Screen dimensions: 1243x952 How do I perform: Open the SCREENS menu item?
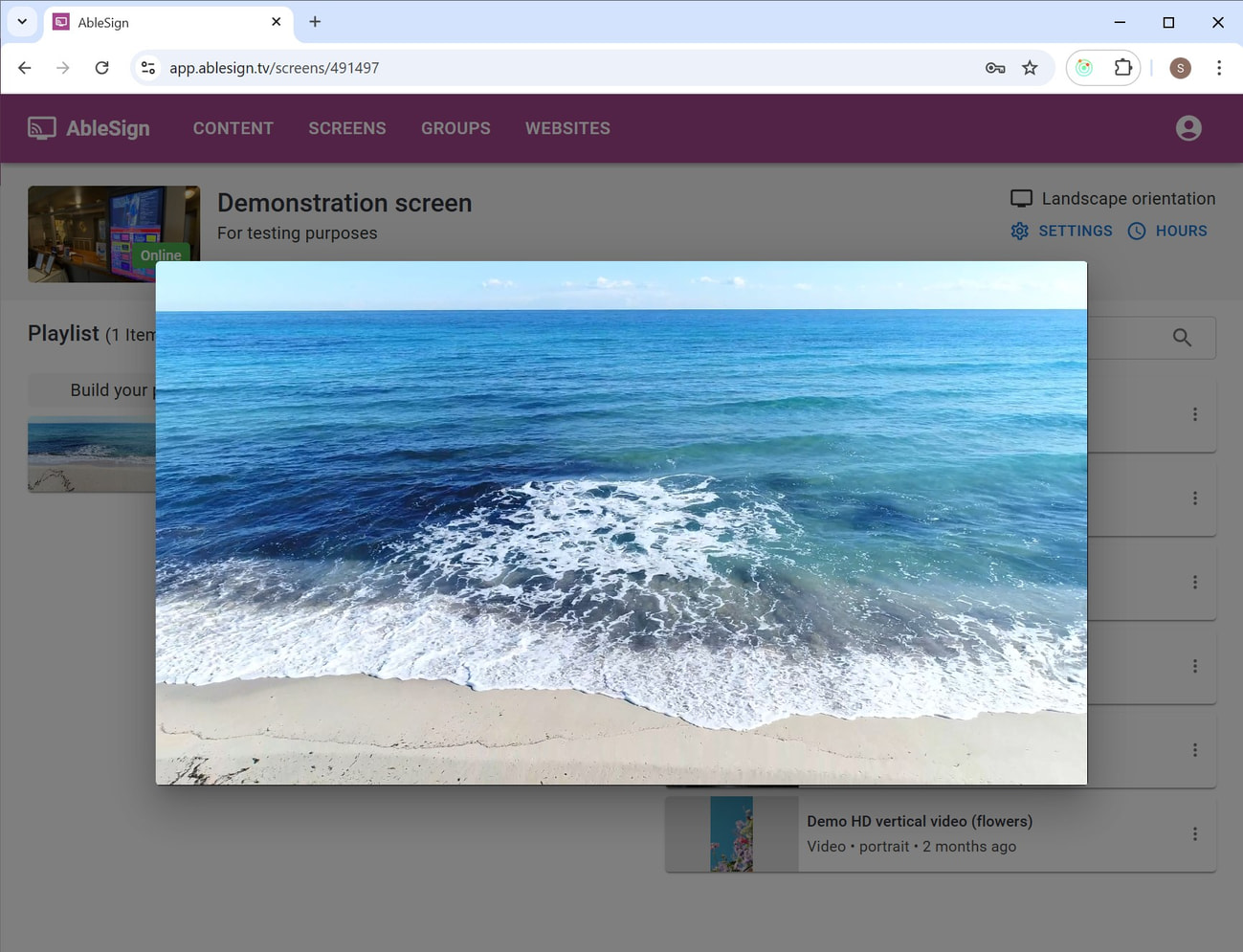tap(346, 128)
